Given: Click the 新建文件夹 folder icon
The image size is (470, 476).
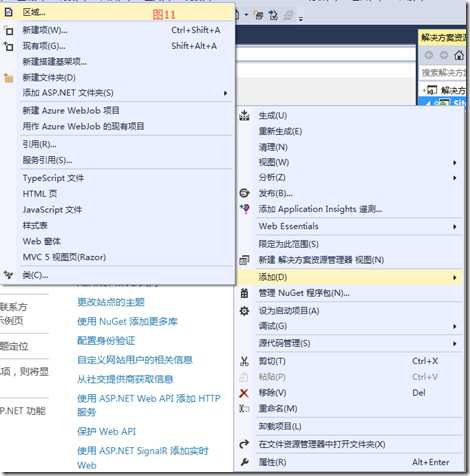Looking at the screenshot, I should [x=8, y=78].
